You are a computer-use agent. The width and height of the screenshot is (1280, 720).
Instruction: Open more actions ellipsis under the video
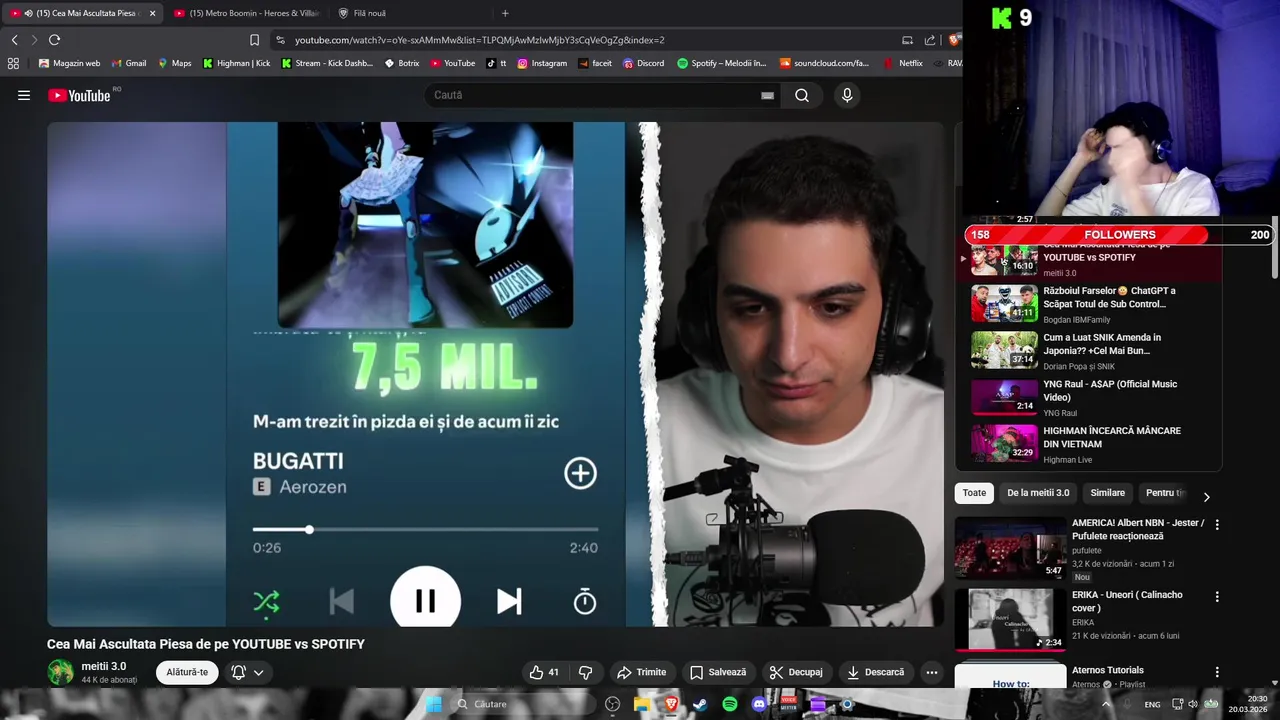pyautogui.click(x=931, y=672)
